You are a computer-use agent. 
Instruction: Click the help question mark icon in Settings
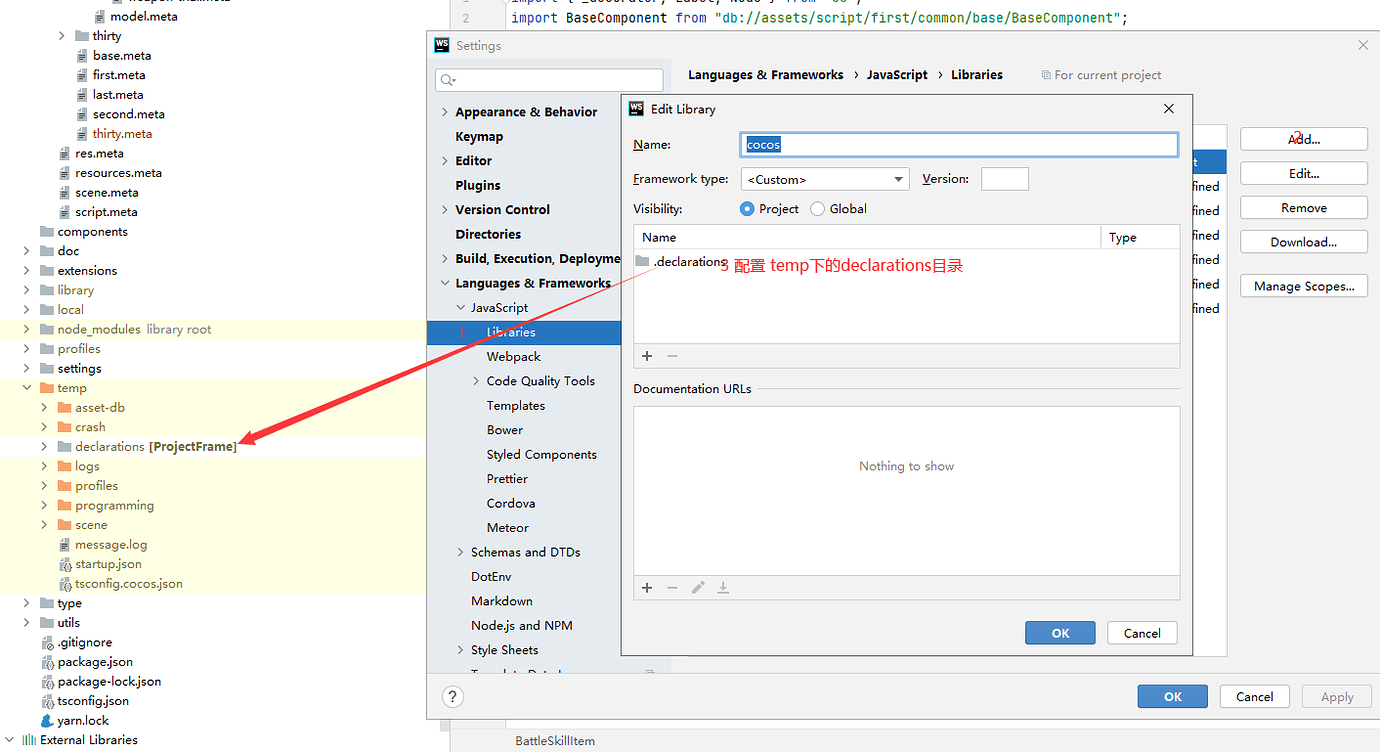[x=452, y=696]
